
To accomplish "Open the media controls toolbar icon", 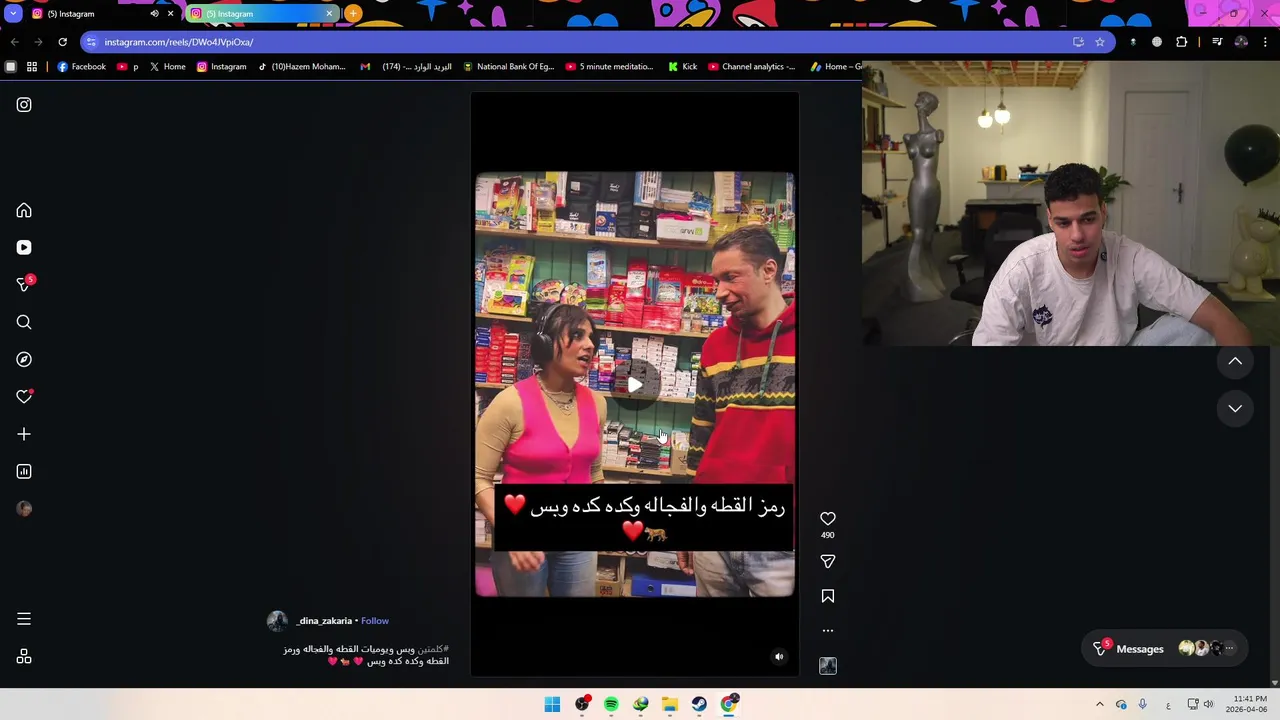I will (1217, 42).
